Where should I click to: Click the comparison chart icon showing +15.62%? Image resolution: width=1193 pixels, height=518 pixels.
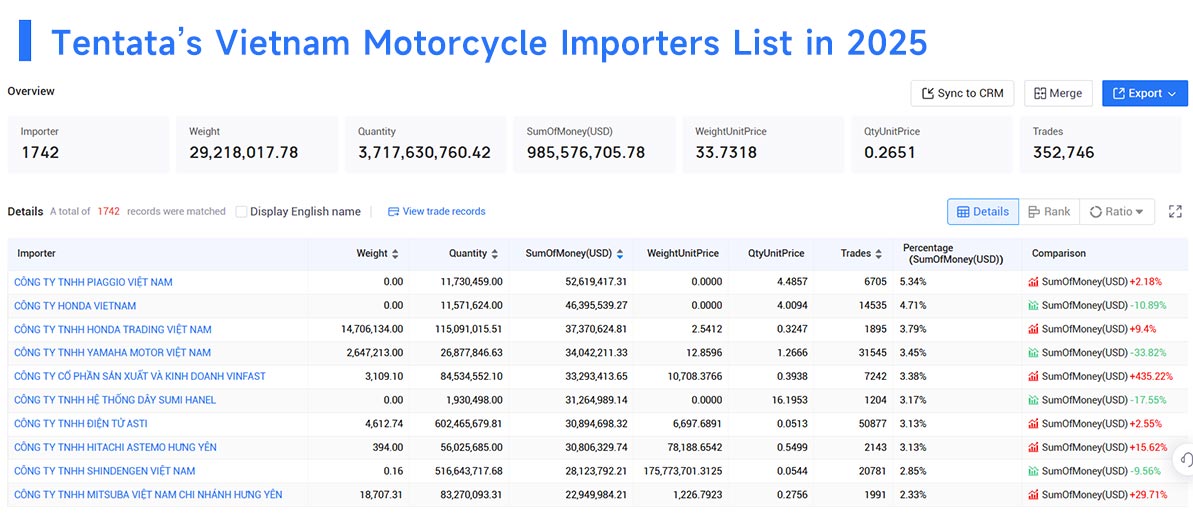(x=1033, y=447)
